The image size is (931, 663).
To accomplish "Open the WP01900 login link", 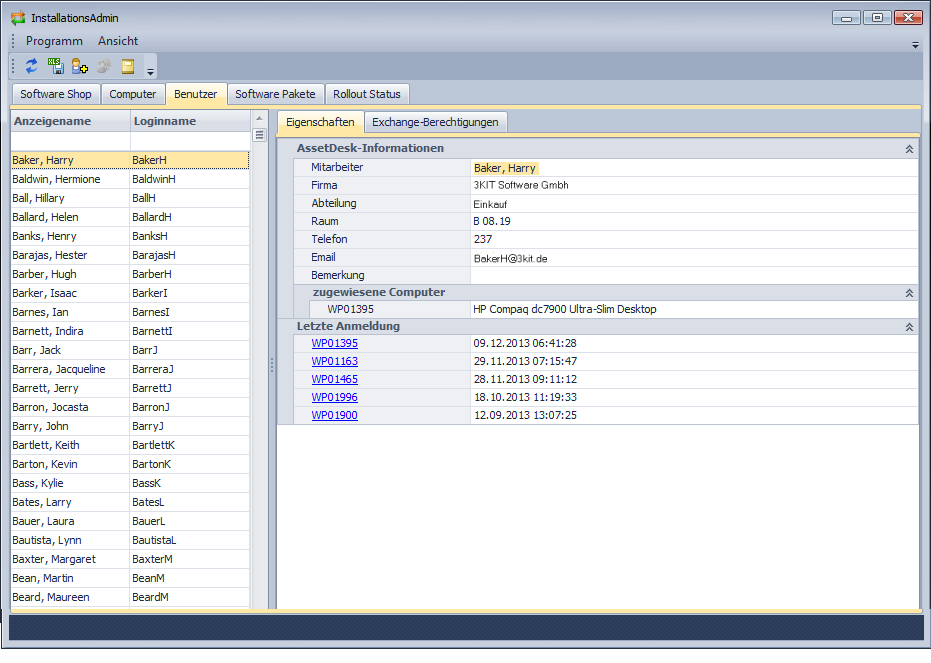I will (334, 415).
